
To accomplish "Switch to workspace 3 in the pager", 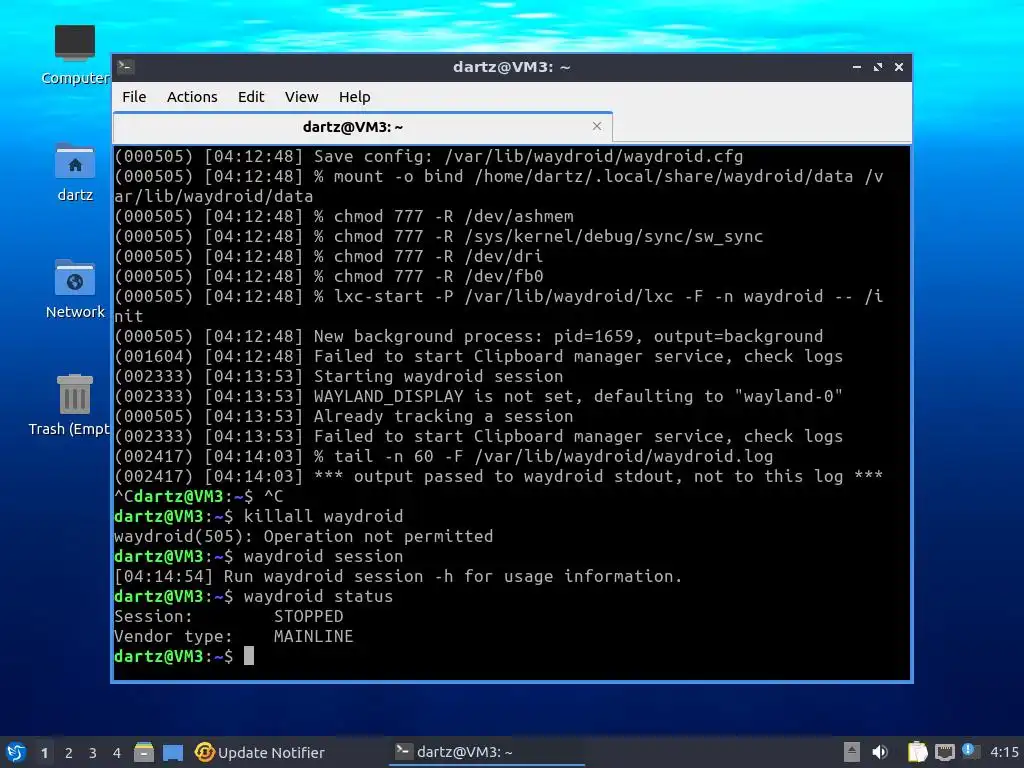I will [x=93, y=753].
